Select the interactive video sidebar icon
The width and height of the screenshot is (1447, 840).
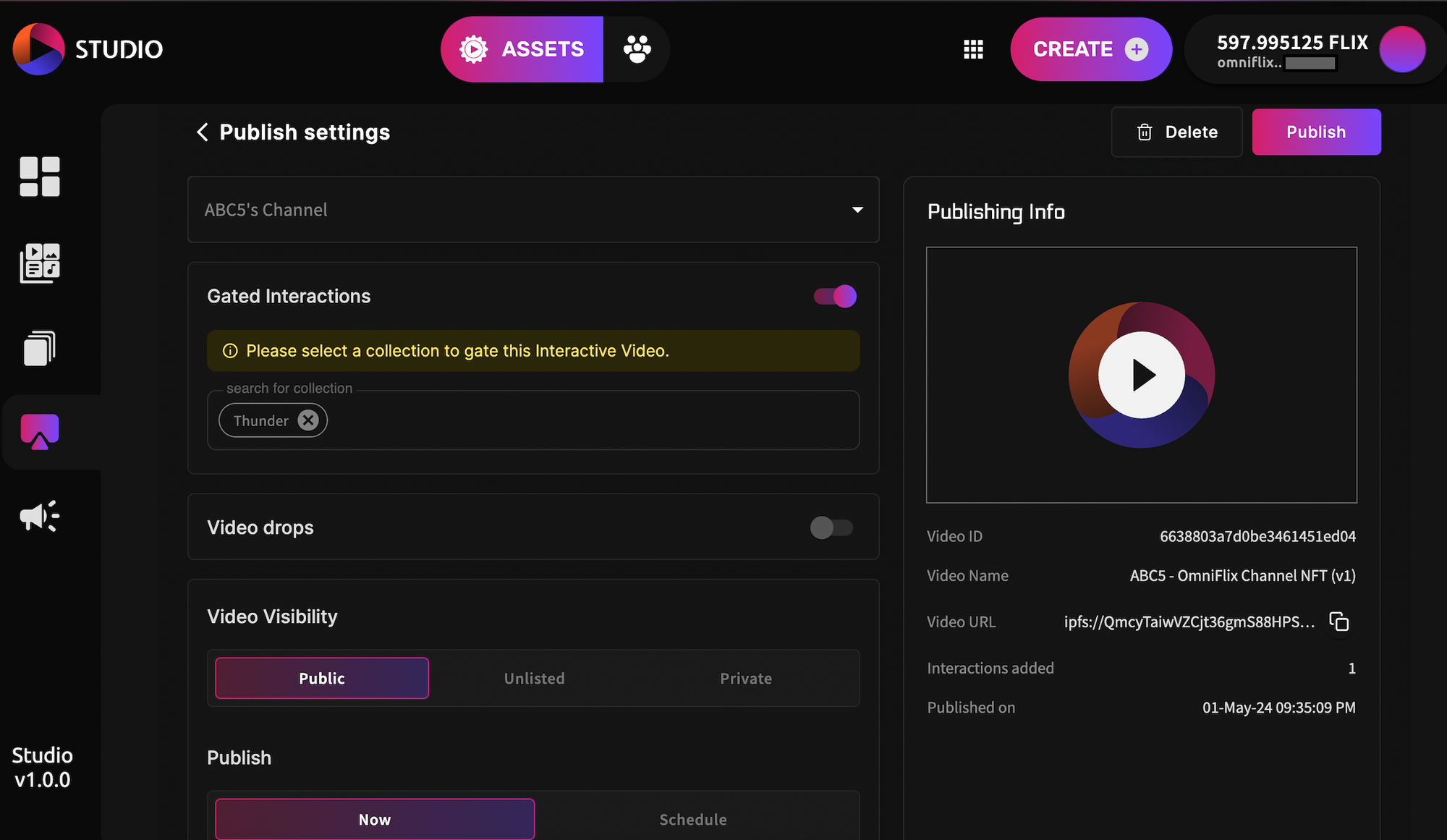[40, 432]
